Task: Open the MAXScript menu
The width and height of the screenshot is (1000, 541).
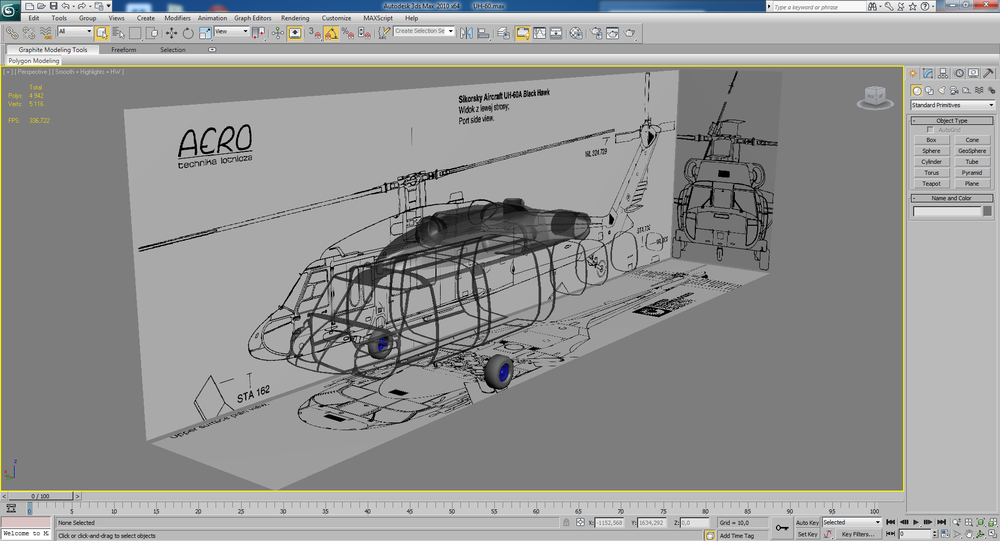Action: pos(378,18)
